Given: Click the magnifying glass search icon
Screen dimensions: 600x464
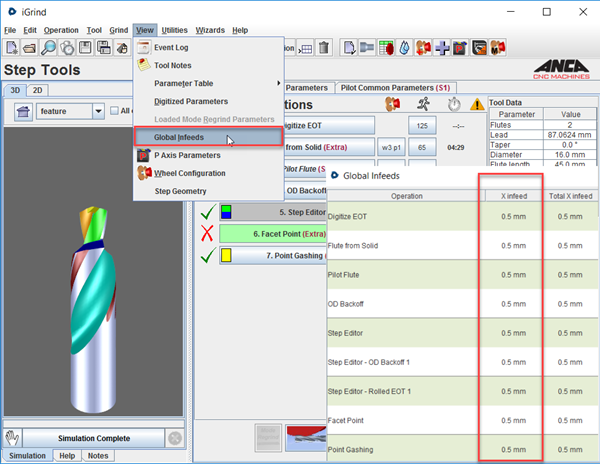Looking at the screenshot, I should click(x=49, y=48).
